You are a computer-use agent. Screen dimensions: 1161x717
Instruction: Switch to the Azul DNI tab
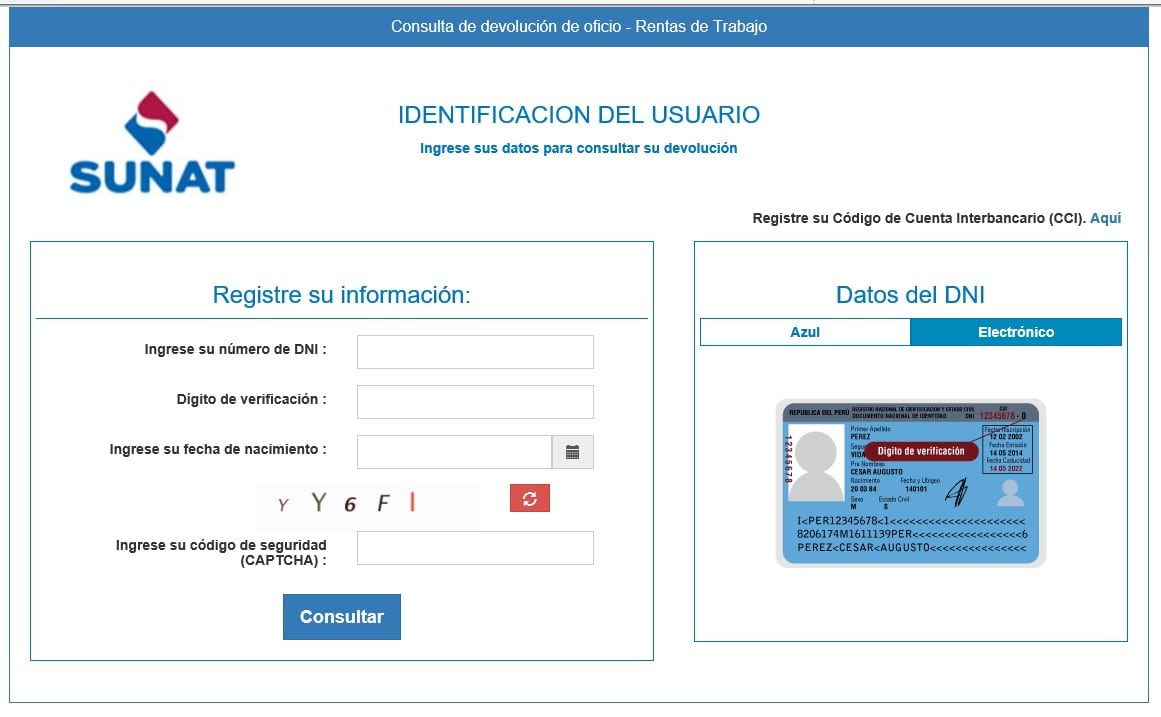805,332
